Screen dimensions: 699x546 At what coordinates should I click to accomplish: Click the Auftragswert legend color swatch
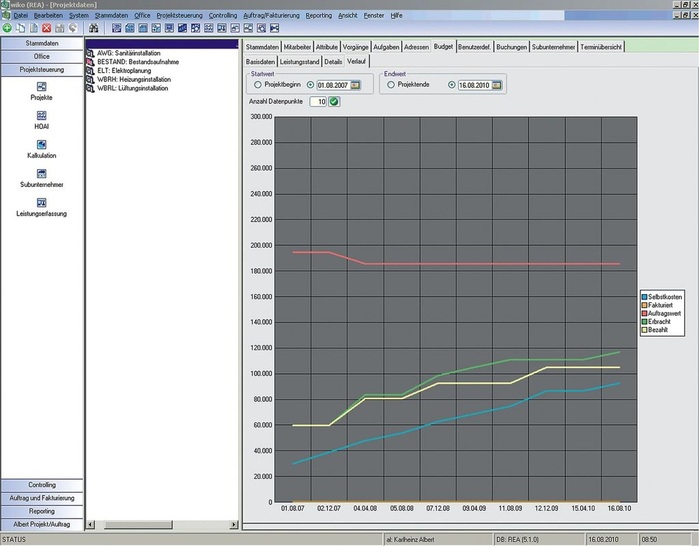coord(644,313)
